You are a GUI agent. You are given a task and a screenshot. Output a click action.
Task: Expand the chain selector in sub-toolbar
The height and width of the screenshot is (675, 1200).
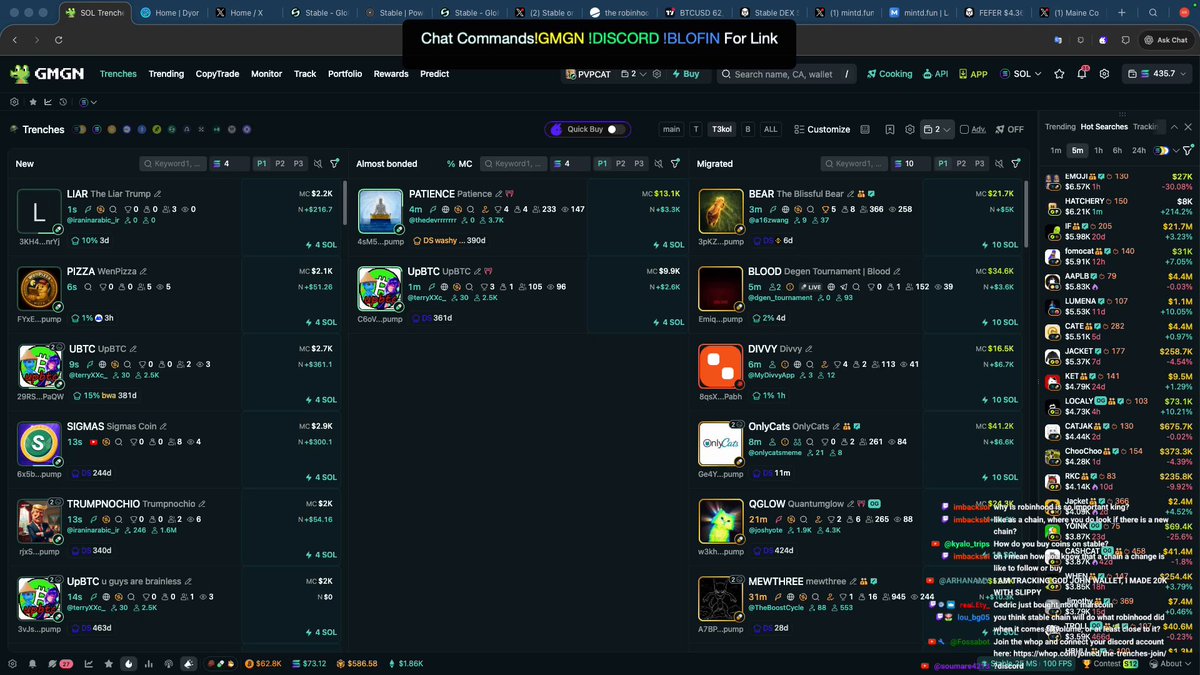tap(89, 102)
